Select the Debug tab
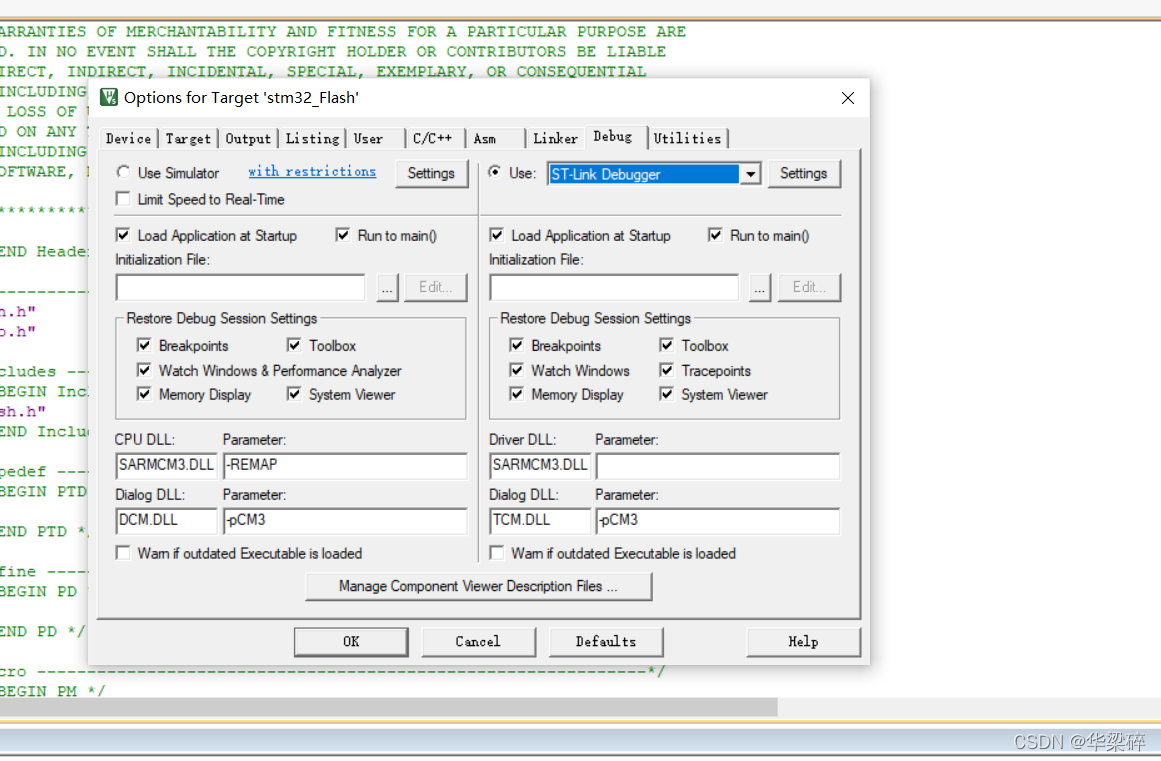 (x=613, y=136)
